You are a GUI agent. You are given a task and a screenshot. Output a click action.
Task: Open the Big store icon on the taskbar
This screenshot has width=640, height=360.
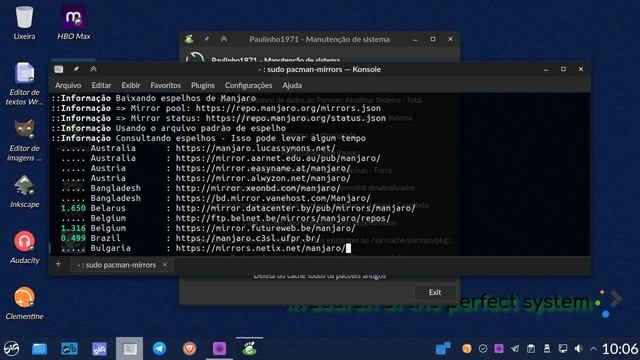point(99,349)
